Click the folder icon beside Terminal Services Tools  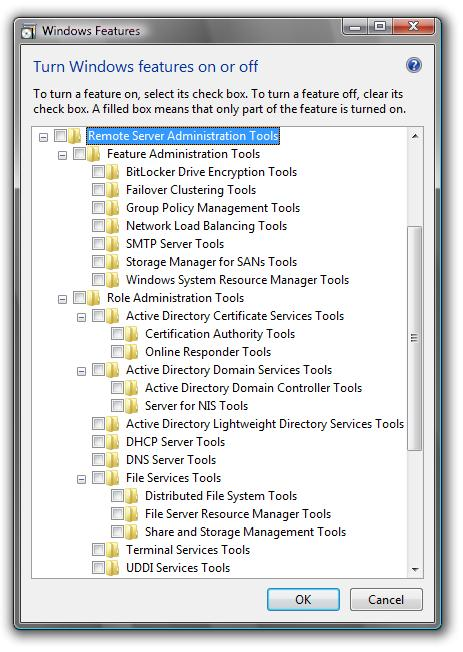click(x=112, y=550)
